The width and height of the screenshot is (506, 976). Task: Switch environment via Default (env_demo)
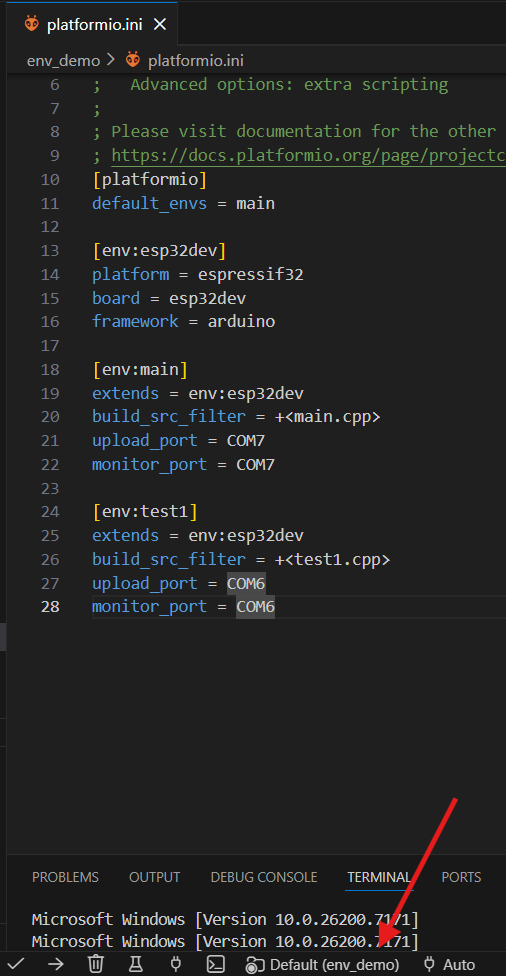(322, 965)
